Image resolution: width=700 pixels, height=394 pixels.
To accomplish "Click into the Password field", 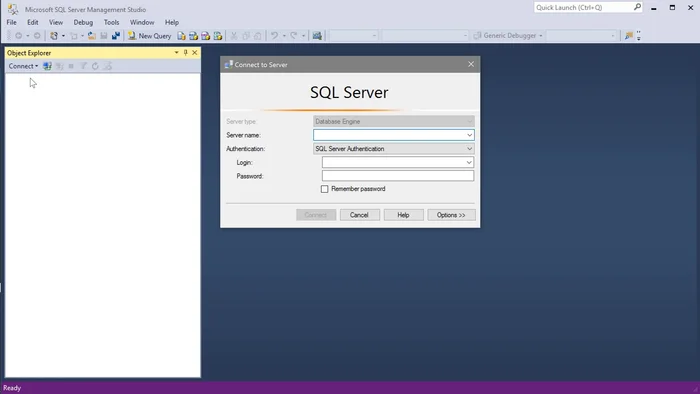I will tap(398, 176).
